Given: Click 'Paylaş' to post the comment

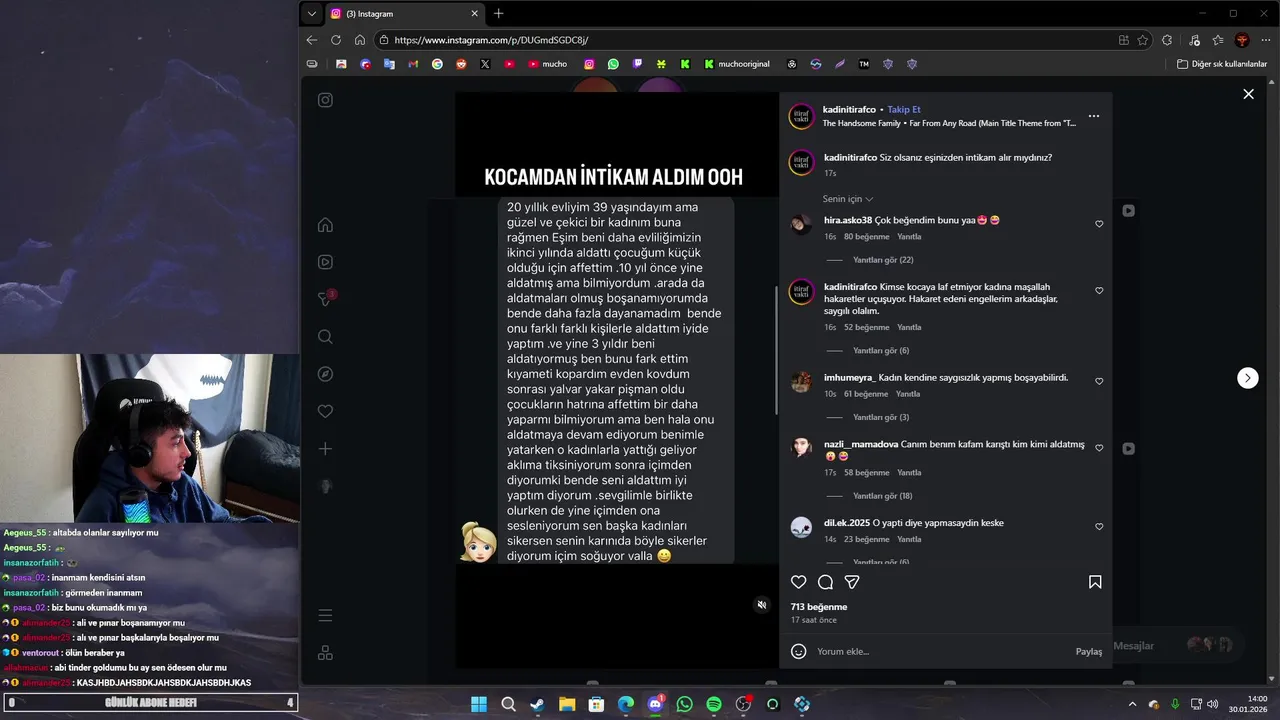Looking at the screenshot, I should point(1089,651).
